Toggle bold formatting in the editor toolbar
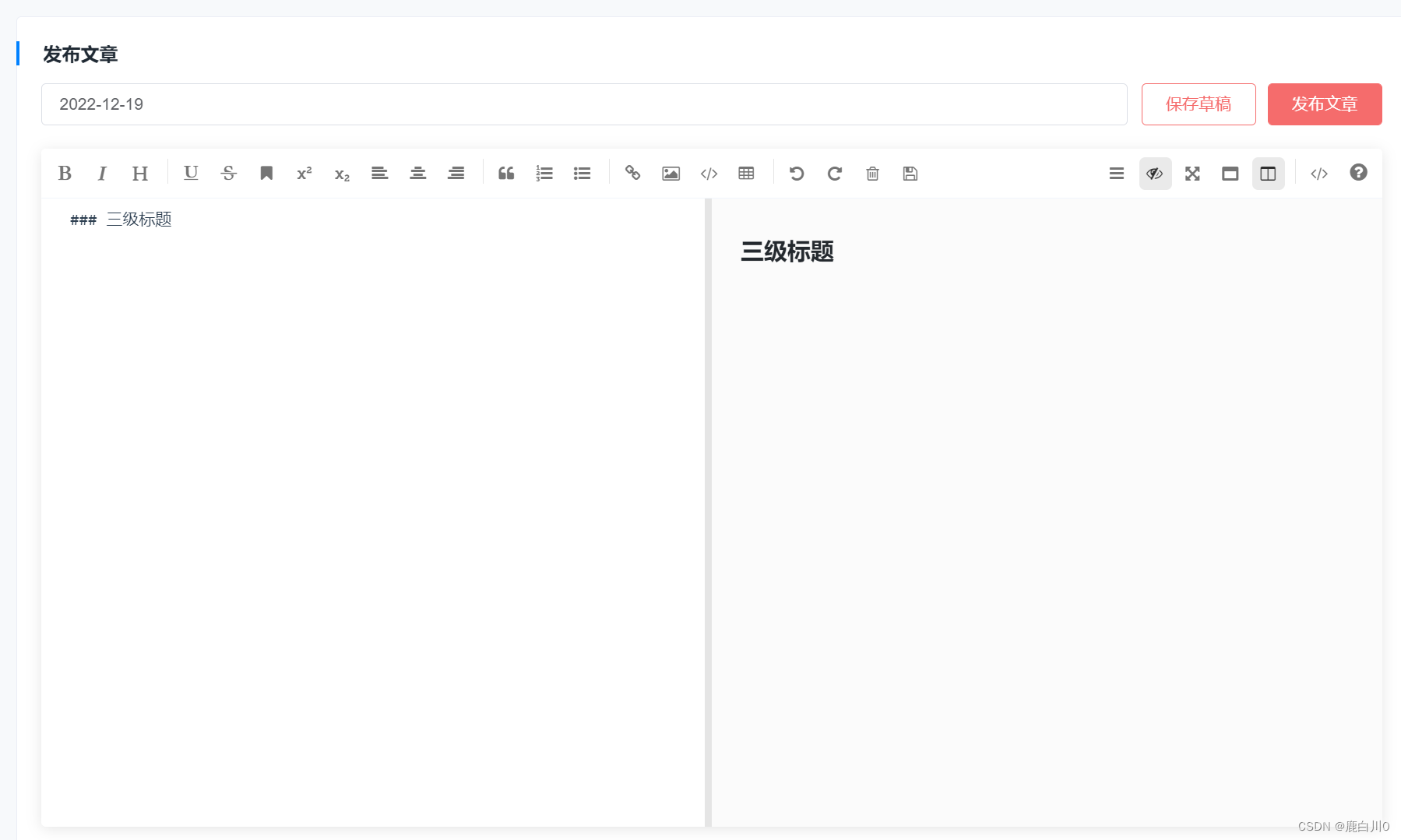The height and width of the screenshot is (840, 1401). click(65, 173)
